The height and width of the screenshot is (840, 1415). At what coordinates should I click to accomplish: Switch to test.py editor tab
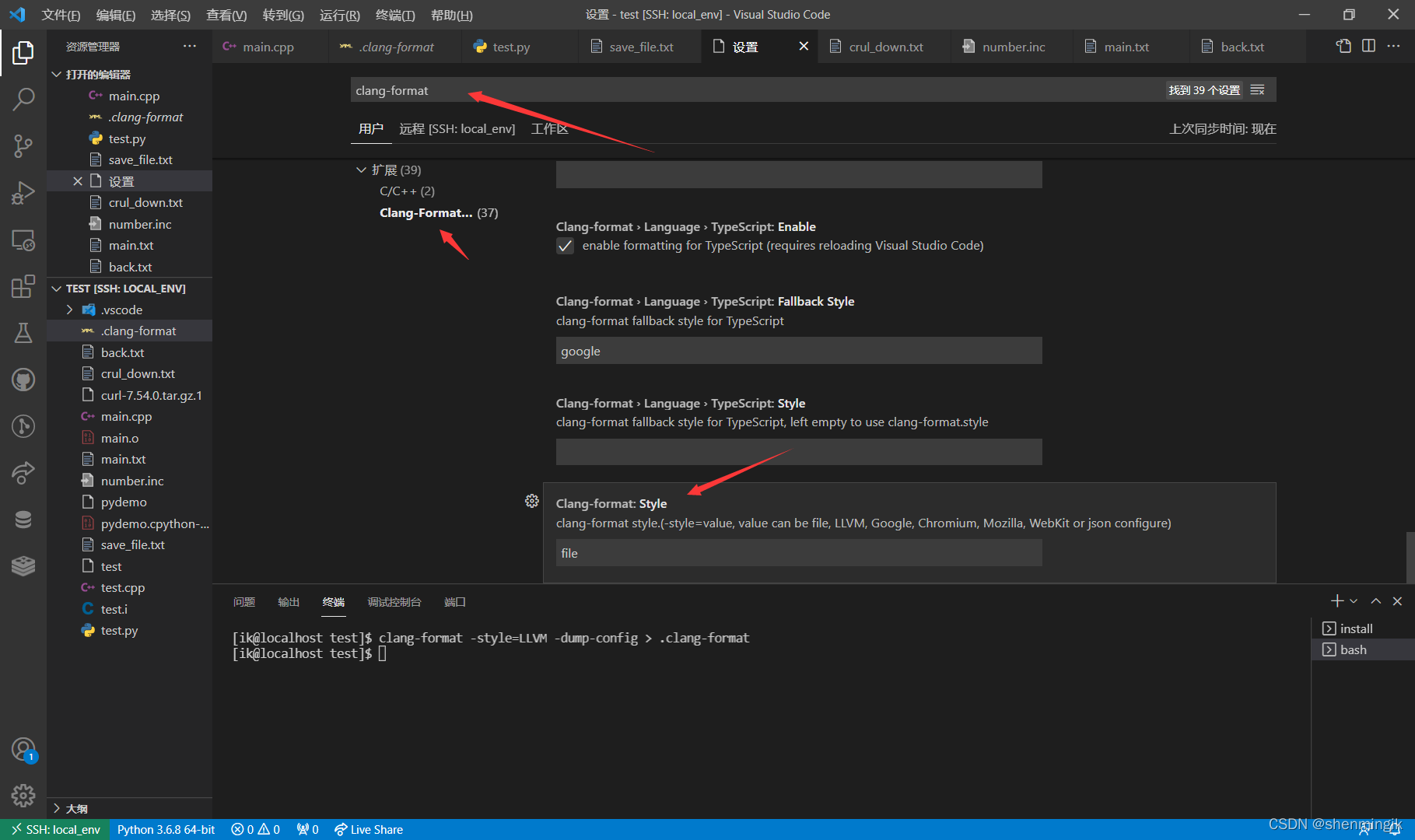click(x=511, y=47)
